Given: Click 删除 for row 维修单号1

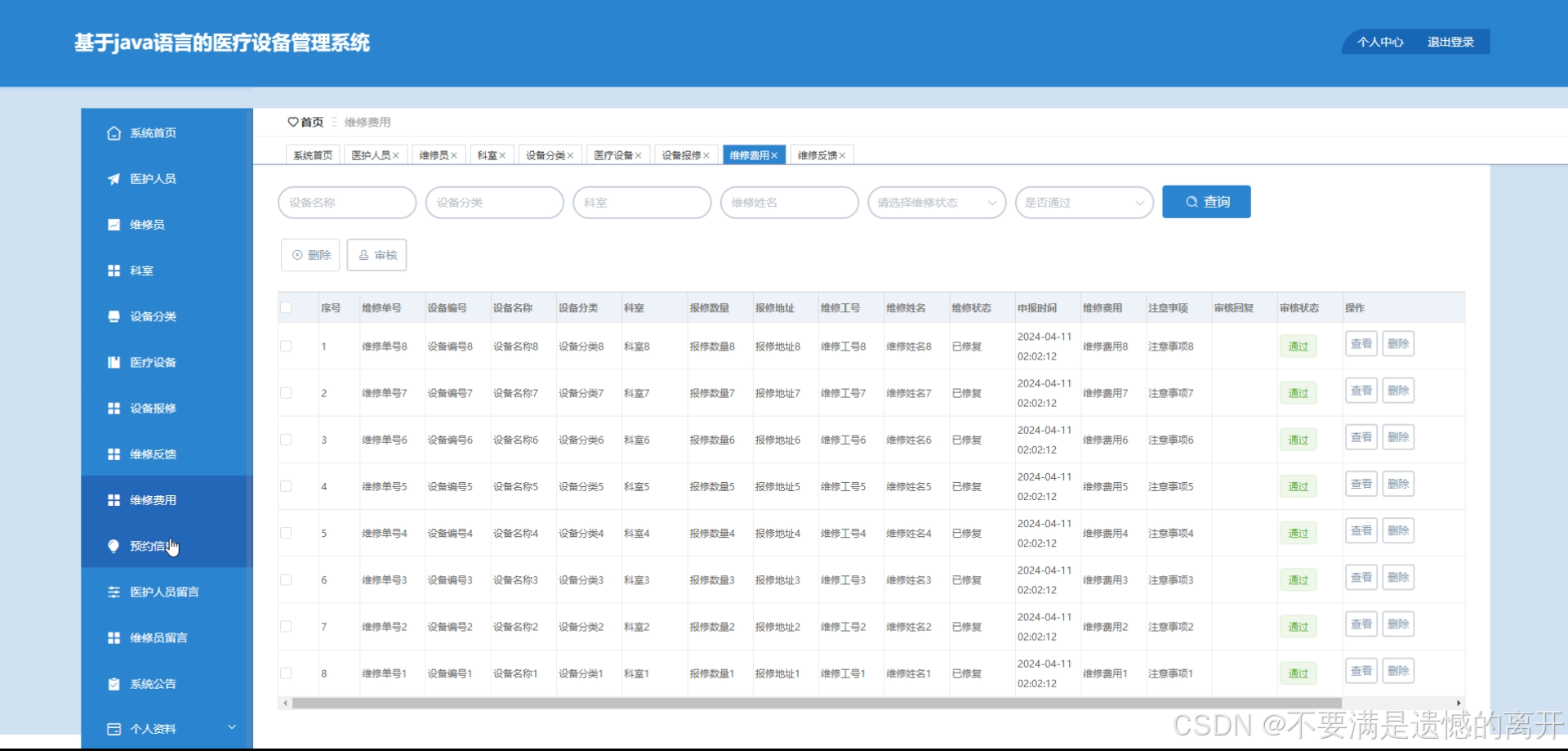Looking at the screenshot, I should (x=1398, y=671).
